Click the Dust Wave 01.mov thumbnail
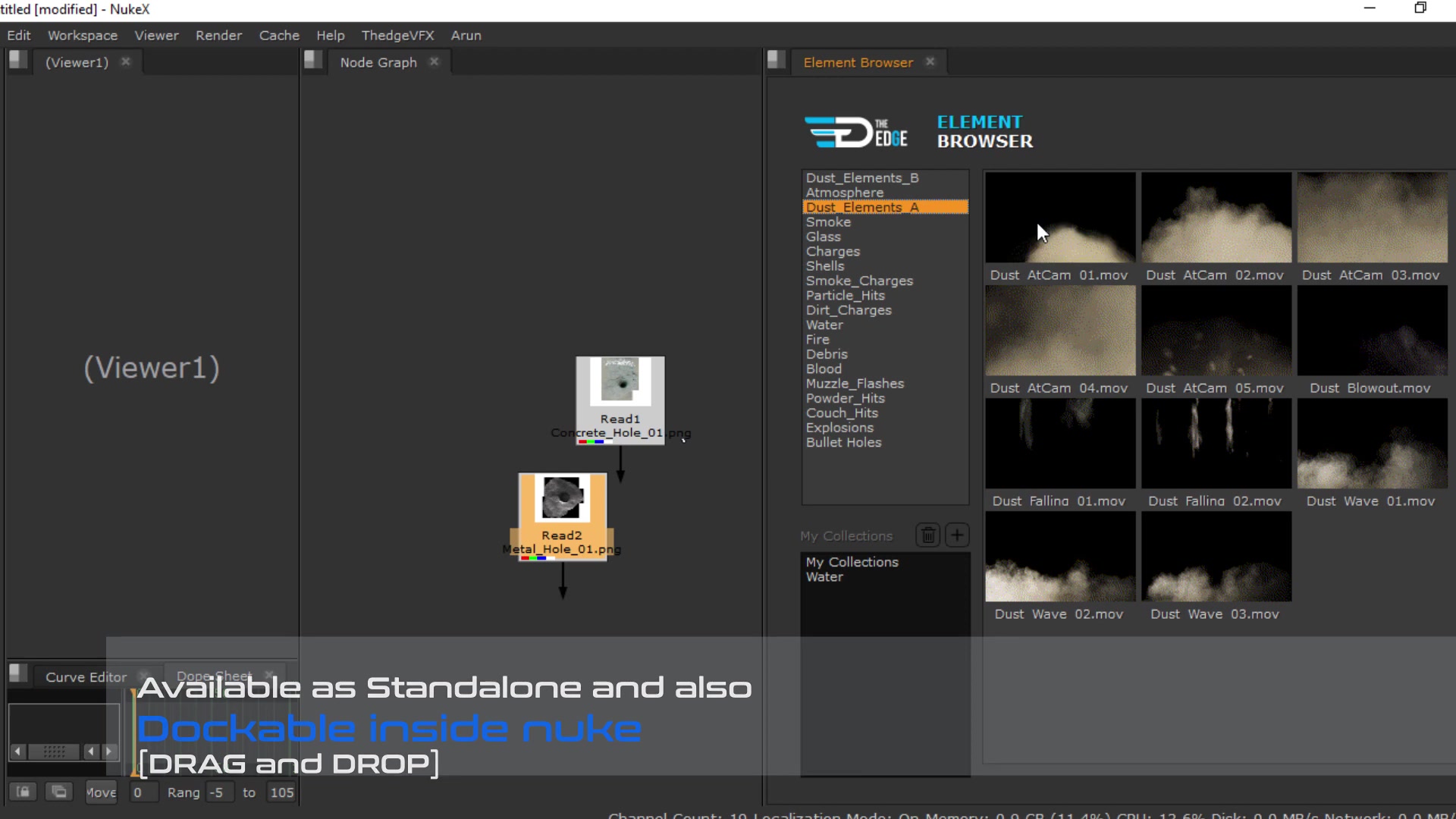 pos(1372,444)
